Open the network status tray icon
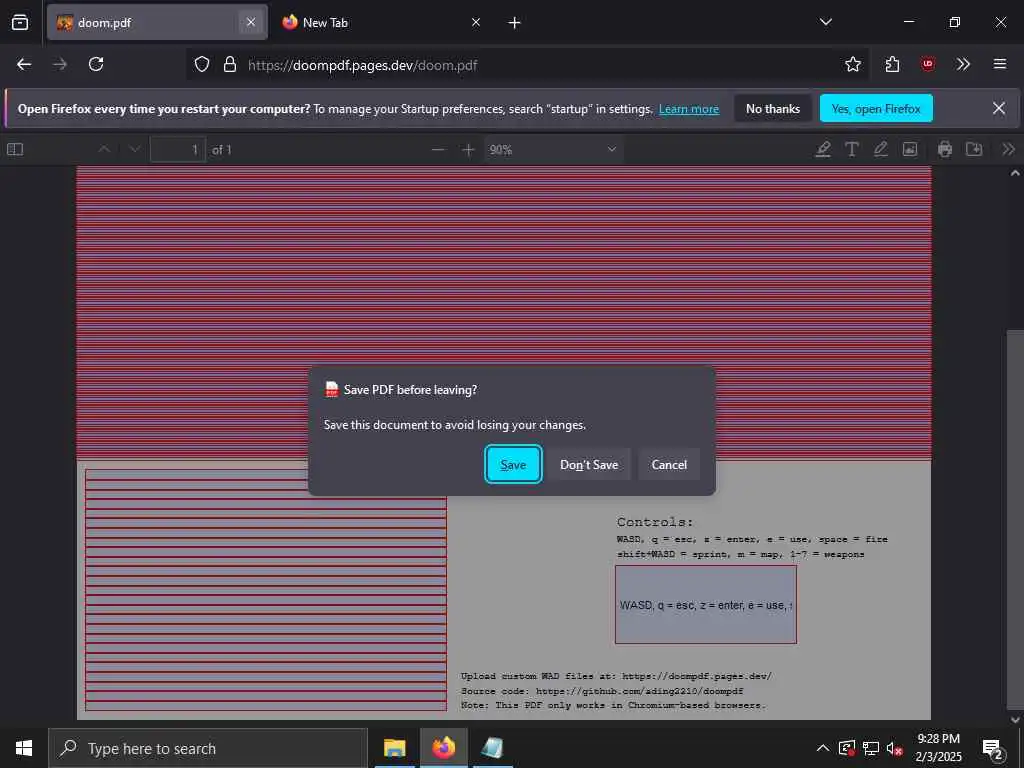This screenshot has width=1024, height=768. pos(871,748)
